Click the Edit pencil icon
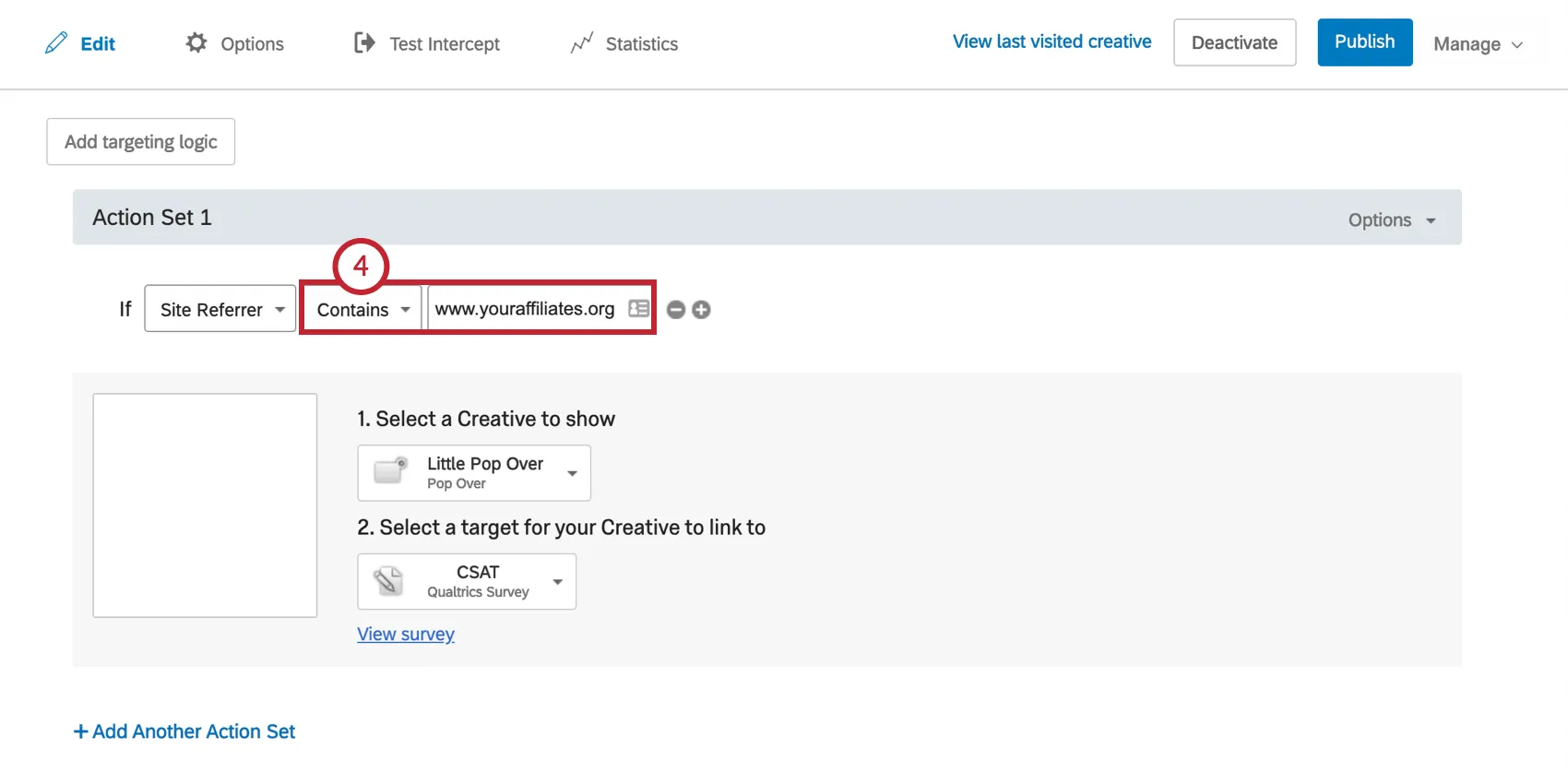1568x784 pixels. click(56, 42)
